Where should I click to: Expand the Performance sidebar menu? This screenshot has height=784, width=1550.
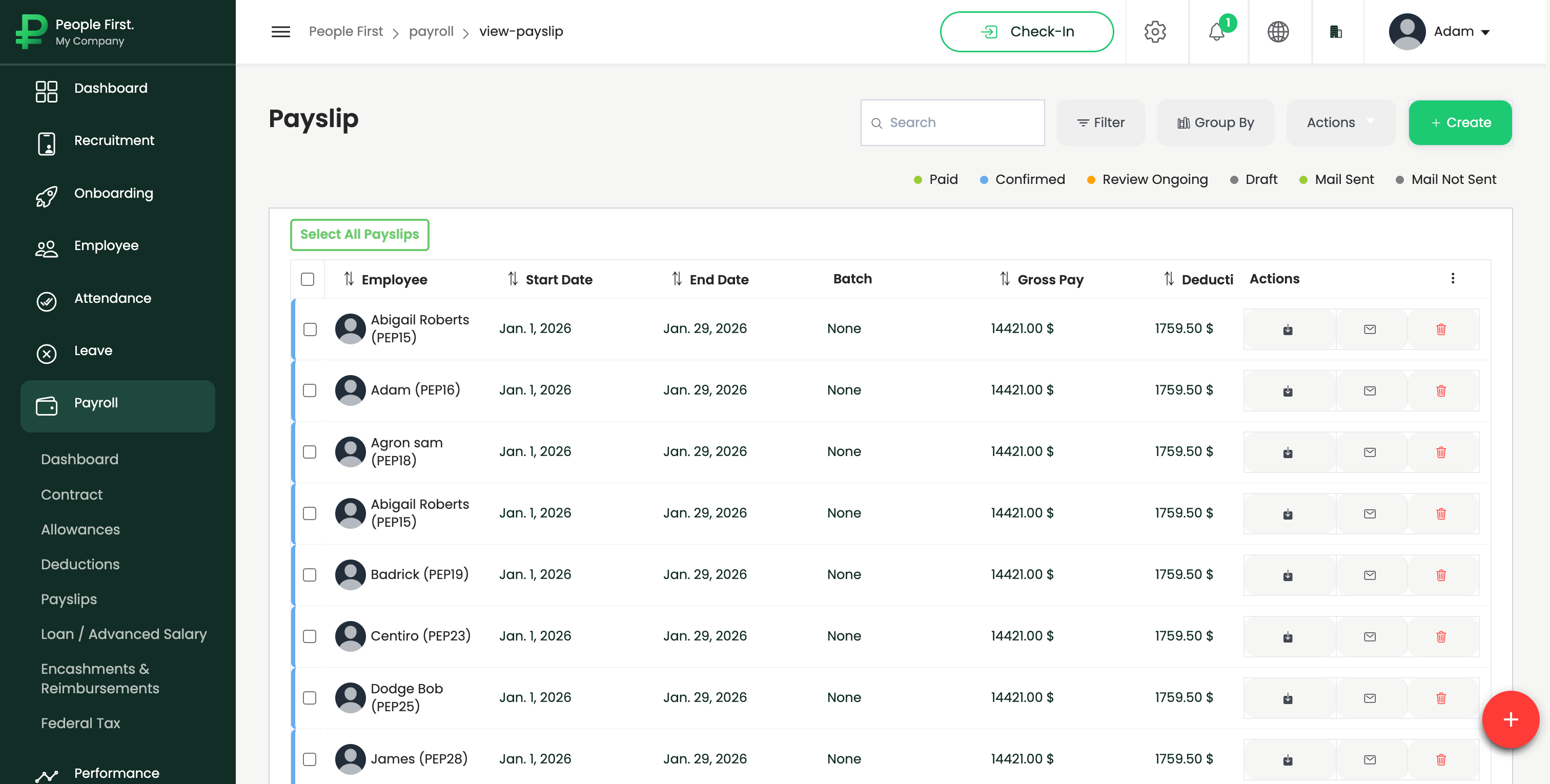(x=118, y=773)
